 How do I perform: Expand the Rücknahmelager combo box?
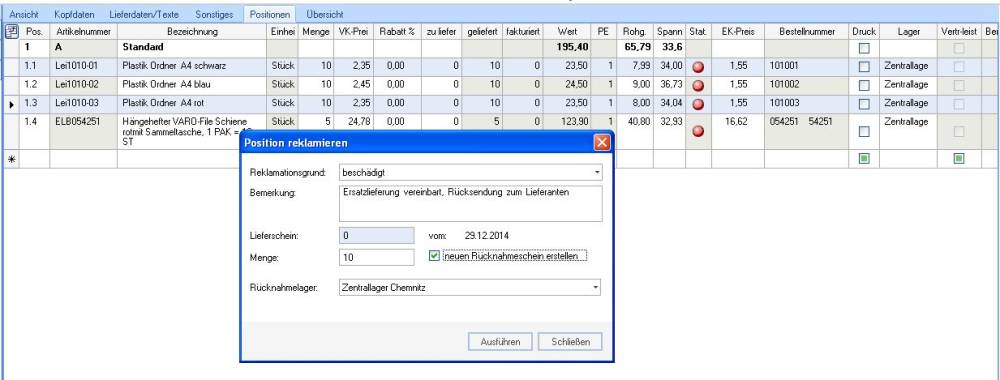[x=470, y=288]
